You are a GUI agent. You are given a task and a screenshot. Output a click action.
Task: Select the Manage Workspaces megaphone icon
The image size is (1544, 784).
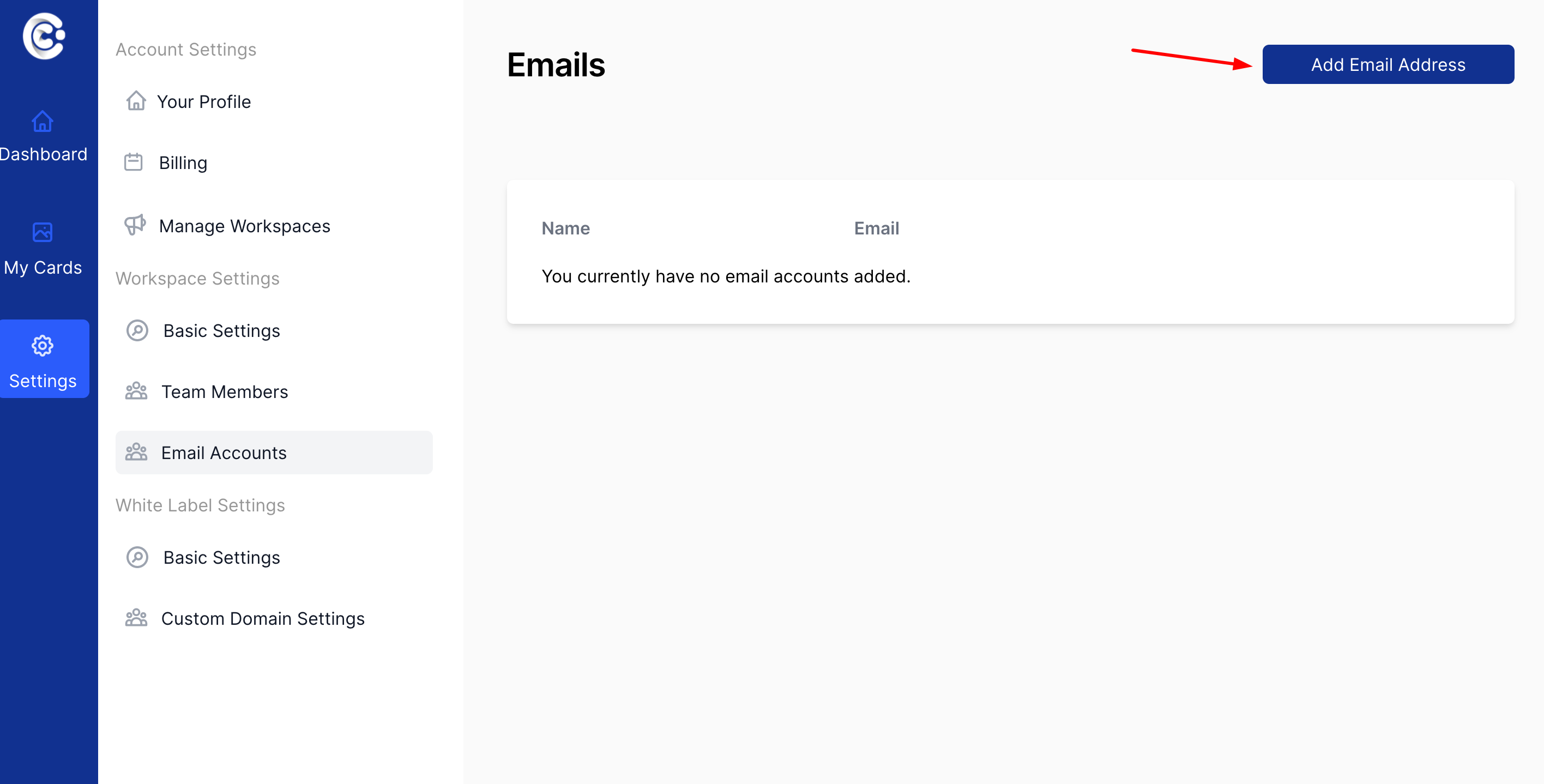pyautogui.click(x=135, y=225)
